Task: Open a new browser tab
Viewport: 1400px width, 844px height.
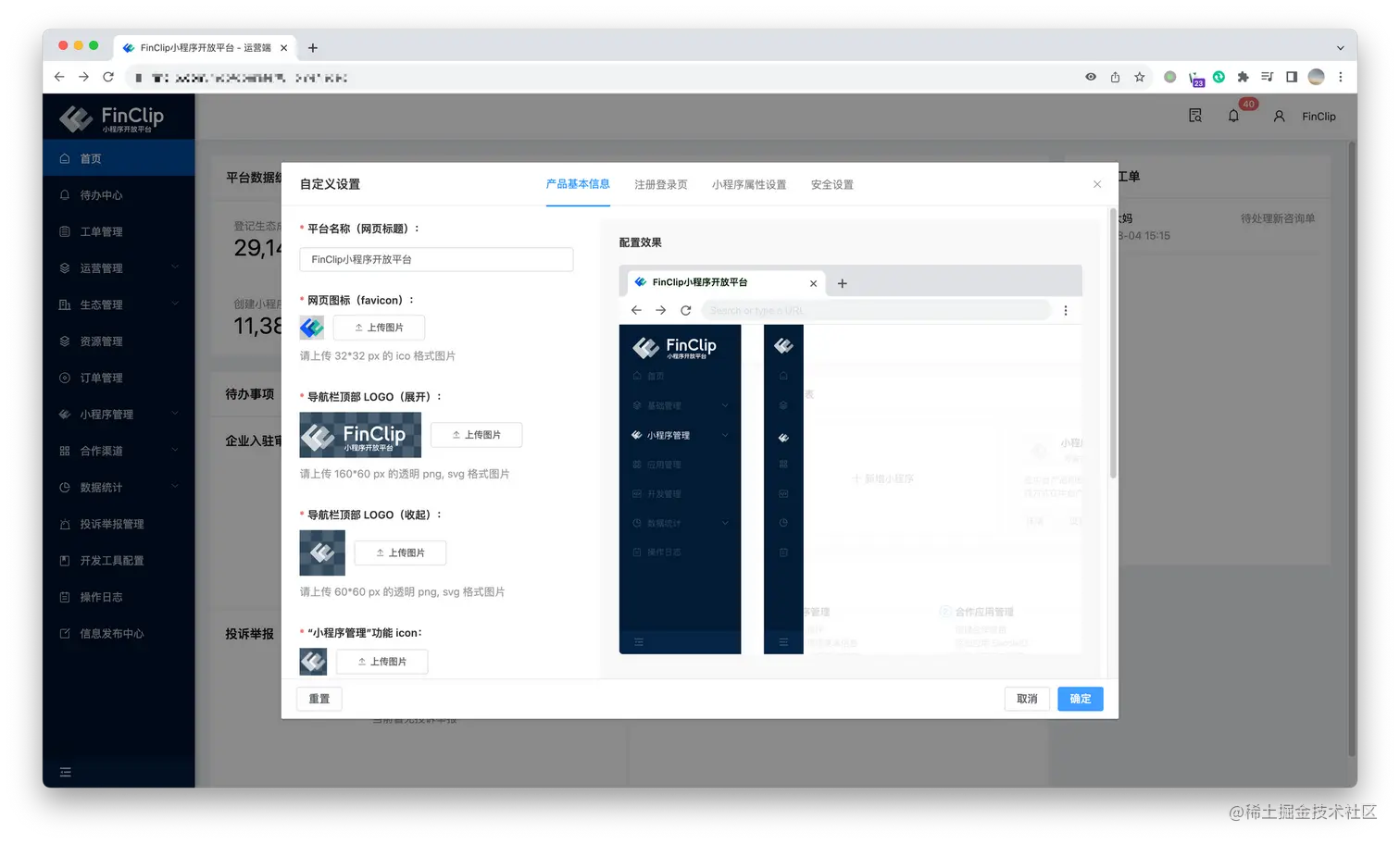Action: click(313, 48)
